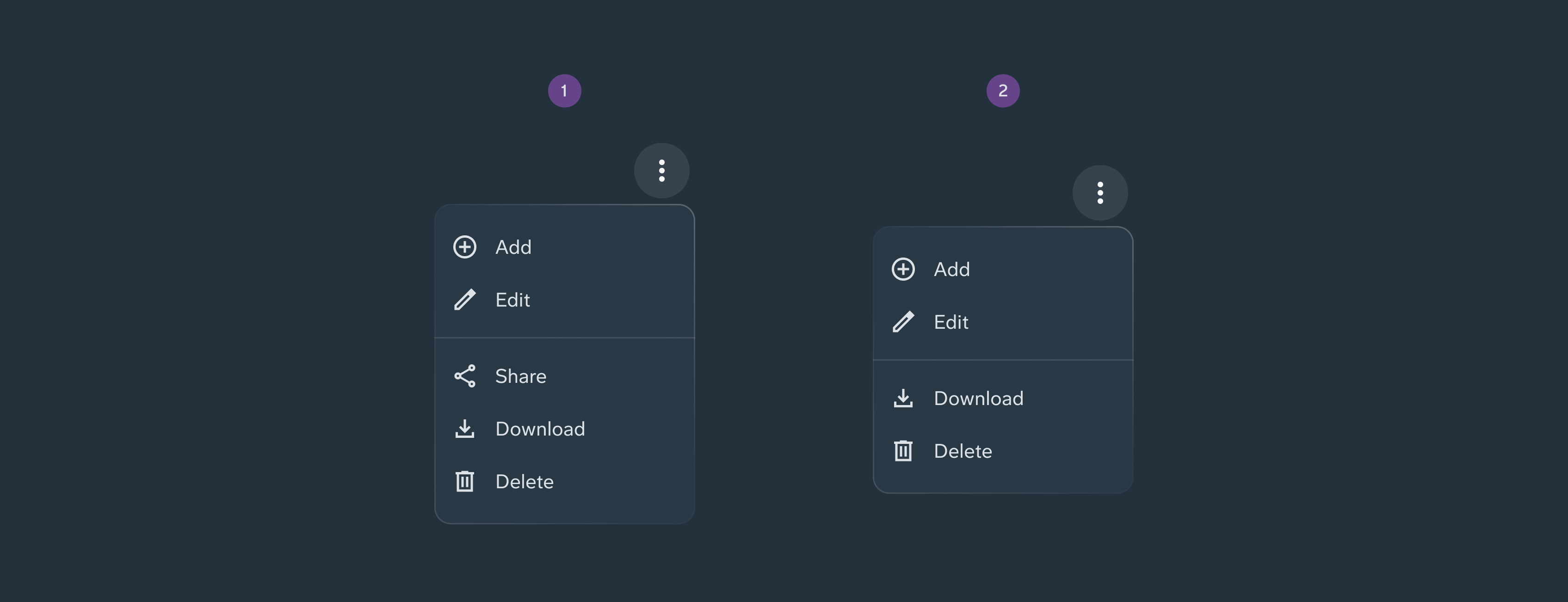The width and height of the screenshot is (1568, 602).
Task: Click the plus-circle icon in menu example 1
Action: 464,247
